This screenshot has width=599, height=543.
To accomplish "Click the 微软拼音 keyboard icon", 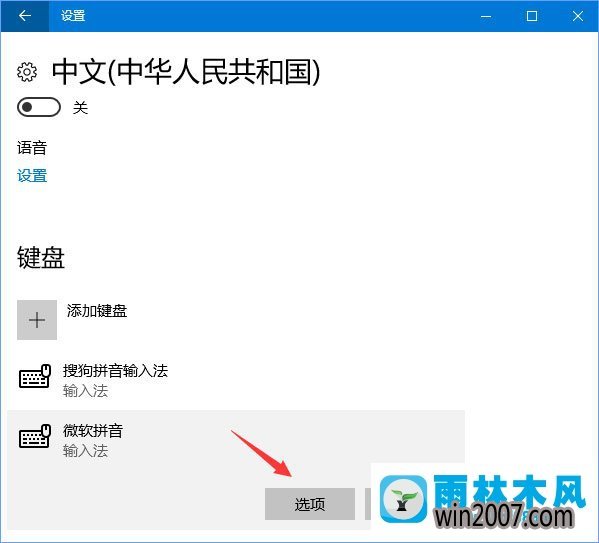I will coord(35,436).
